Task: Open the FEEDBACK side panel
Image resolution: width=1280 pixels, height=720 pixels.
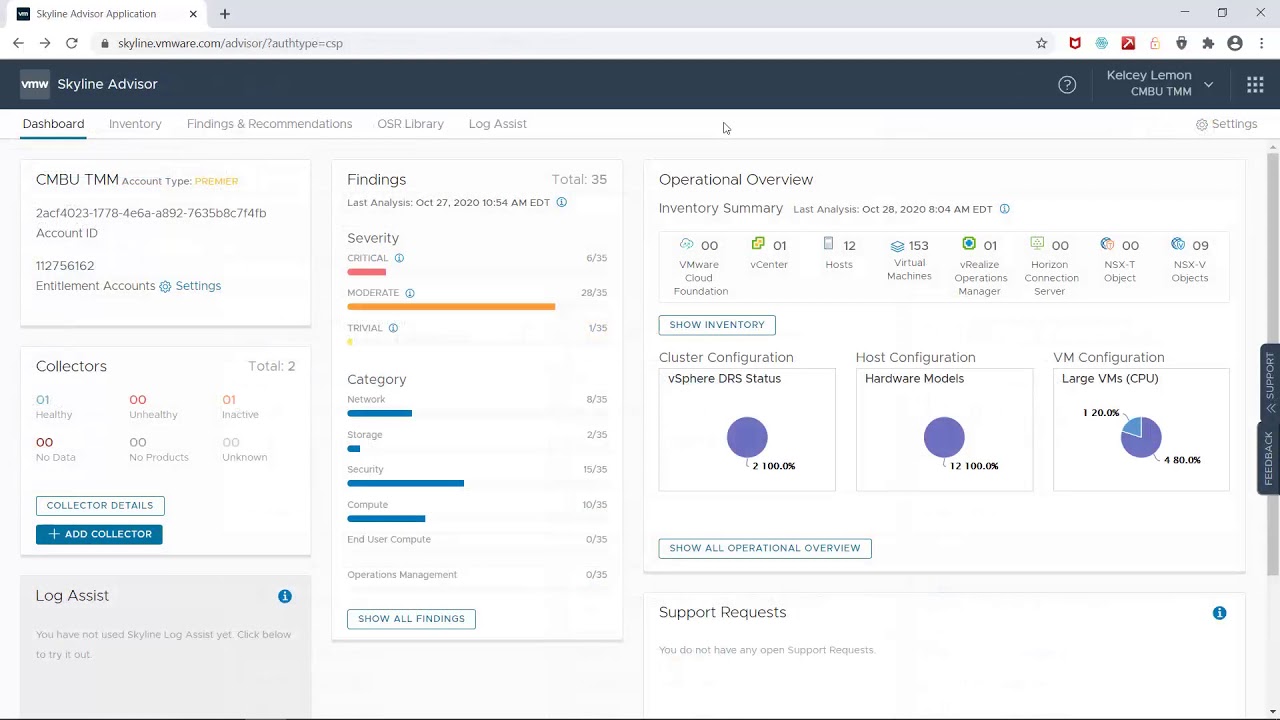Action: click(x=1269, y=458)
